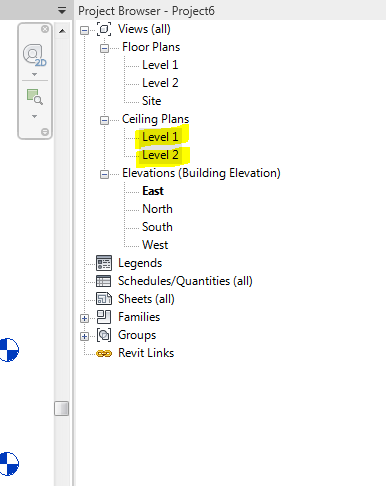
Task: Close the navigation bar with its X button
Action: click(45, 29)
